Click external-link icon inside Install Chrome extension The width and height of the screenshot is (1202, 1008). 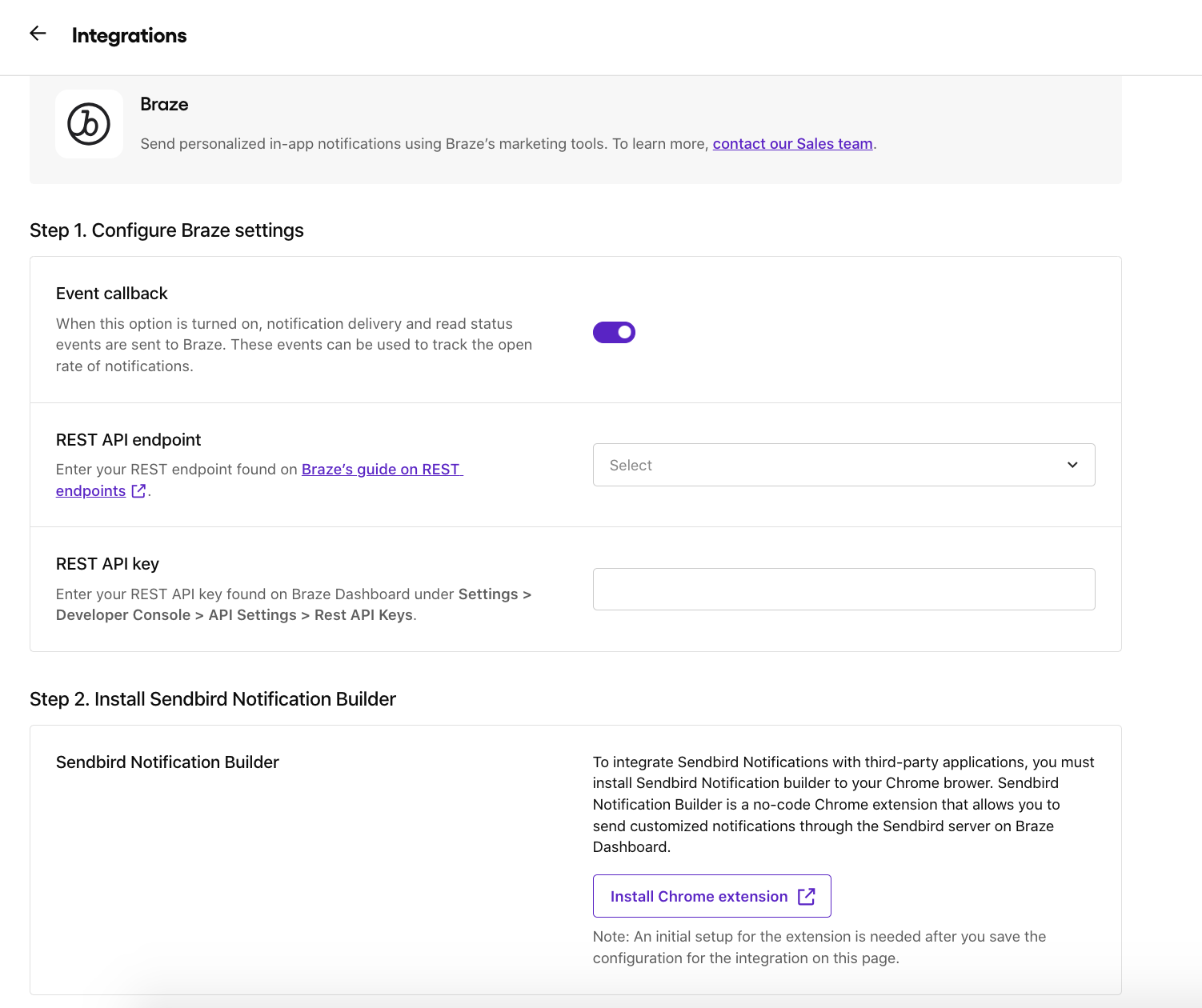(x=807, y=897)
